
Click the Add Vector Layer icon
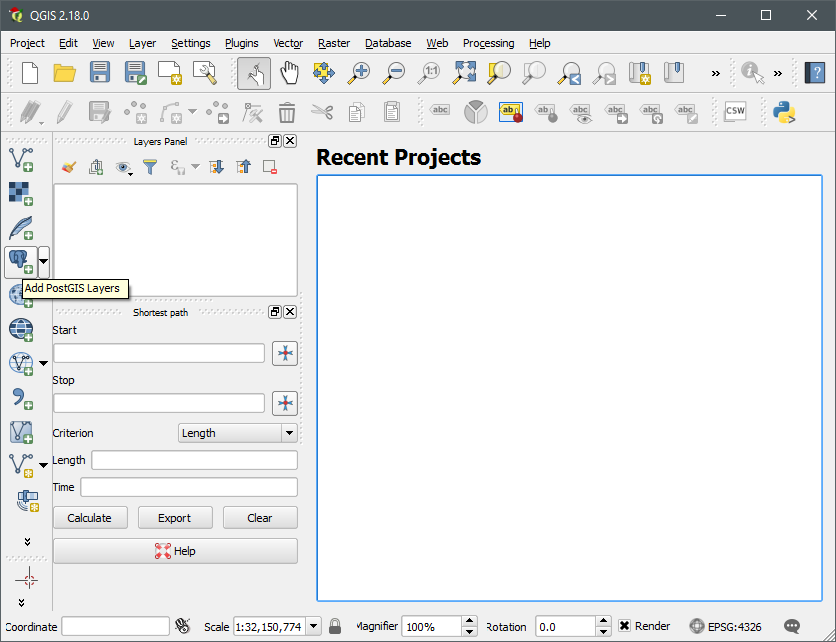(x=21, y=159)
